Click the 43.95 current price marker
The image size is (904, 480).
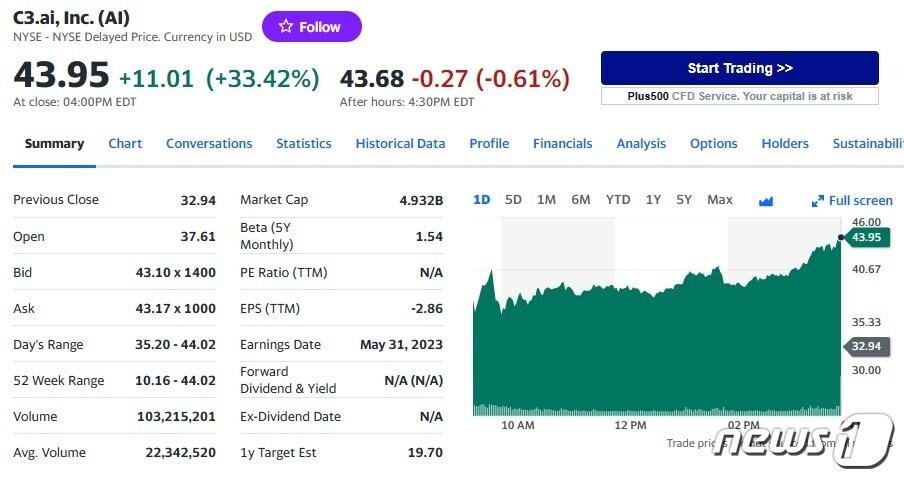point(866,237)
